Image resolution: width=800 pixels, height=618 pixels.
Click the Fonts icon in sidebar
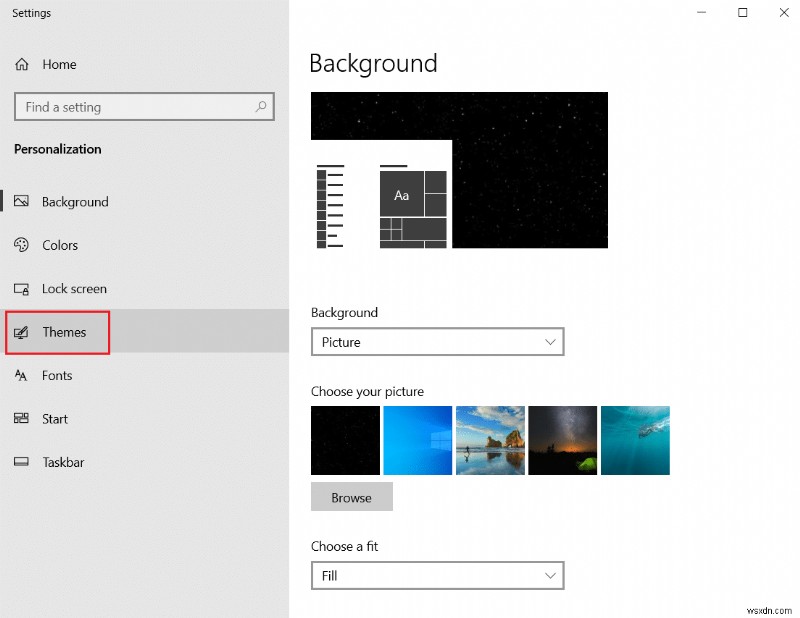(22, 375)
